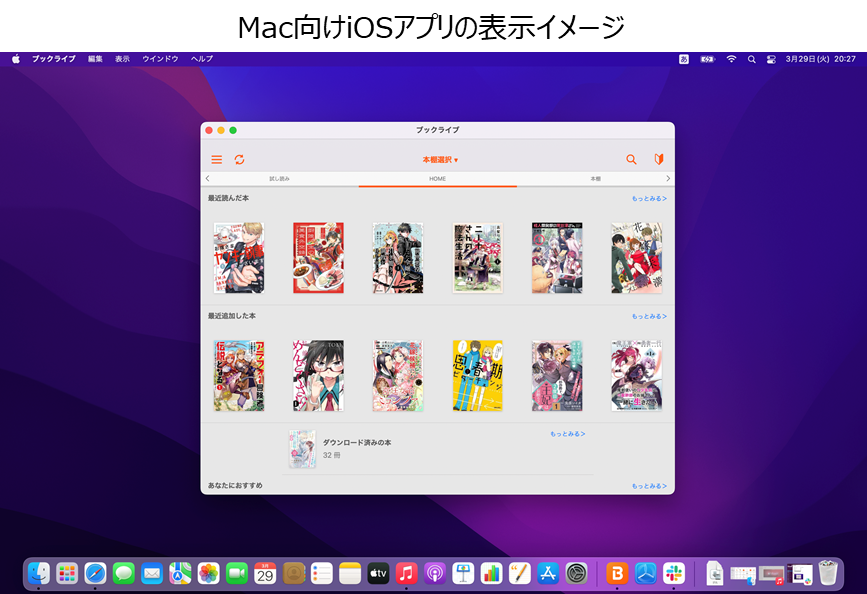Open the Trash in the Dock

point(828,572)
